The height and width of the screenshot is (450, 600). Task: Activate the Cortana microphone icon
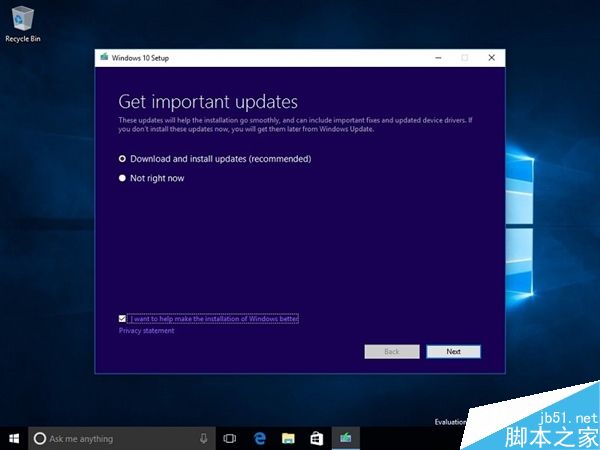(204, 439)
